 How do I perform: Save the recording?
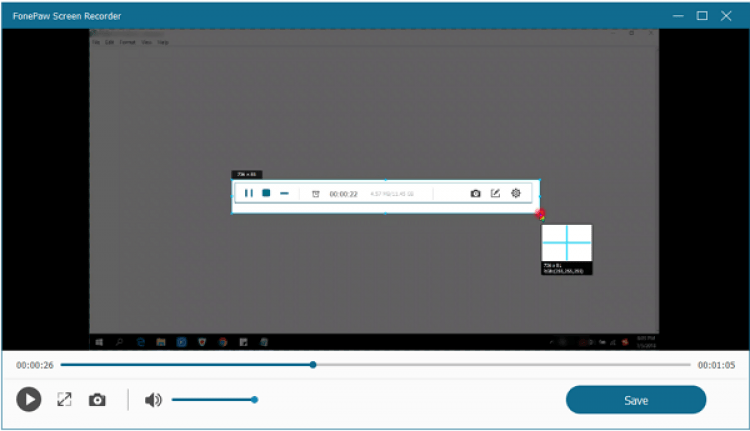[x=636, y=400]
